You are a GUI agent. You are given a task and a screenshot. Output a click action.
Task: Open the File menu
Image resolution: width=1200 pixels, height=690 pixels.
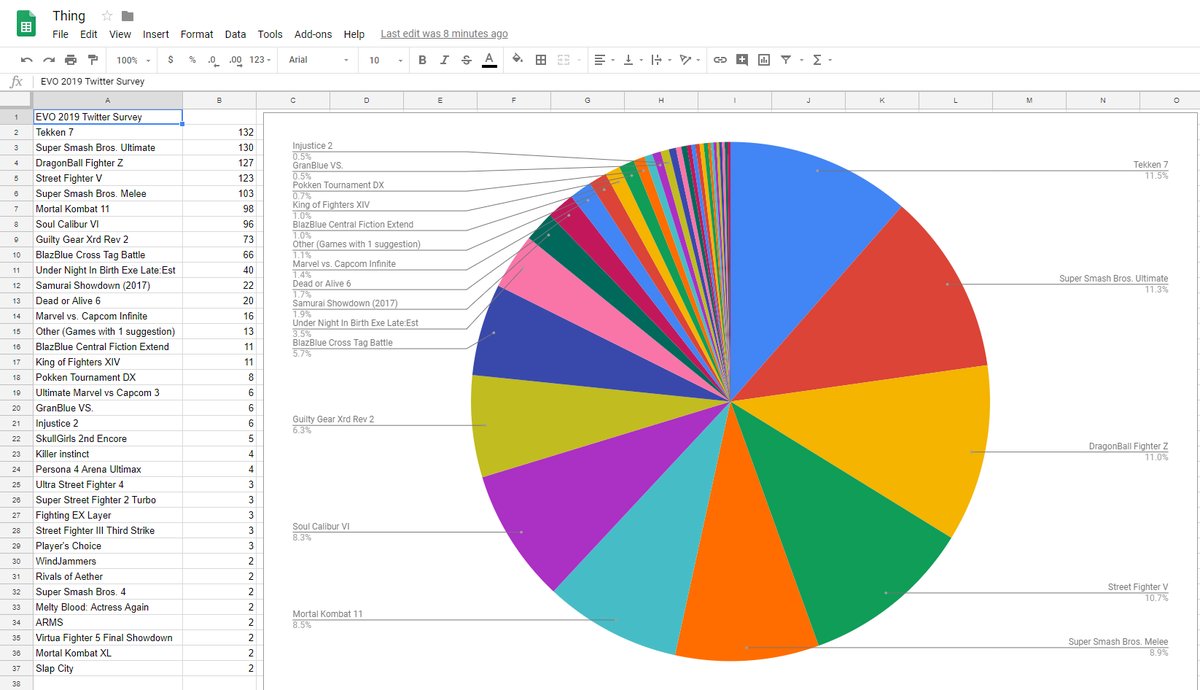(x=61, y=34)
